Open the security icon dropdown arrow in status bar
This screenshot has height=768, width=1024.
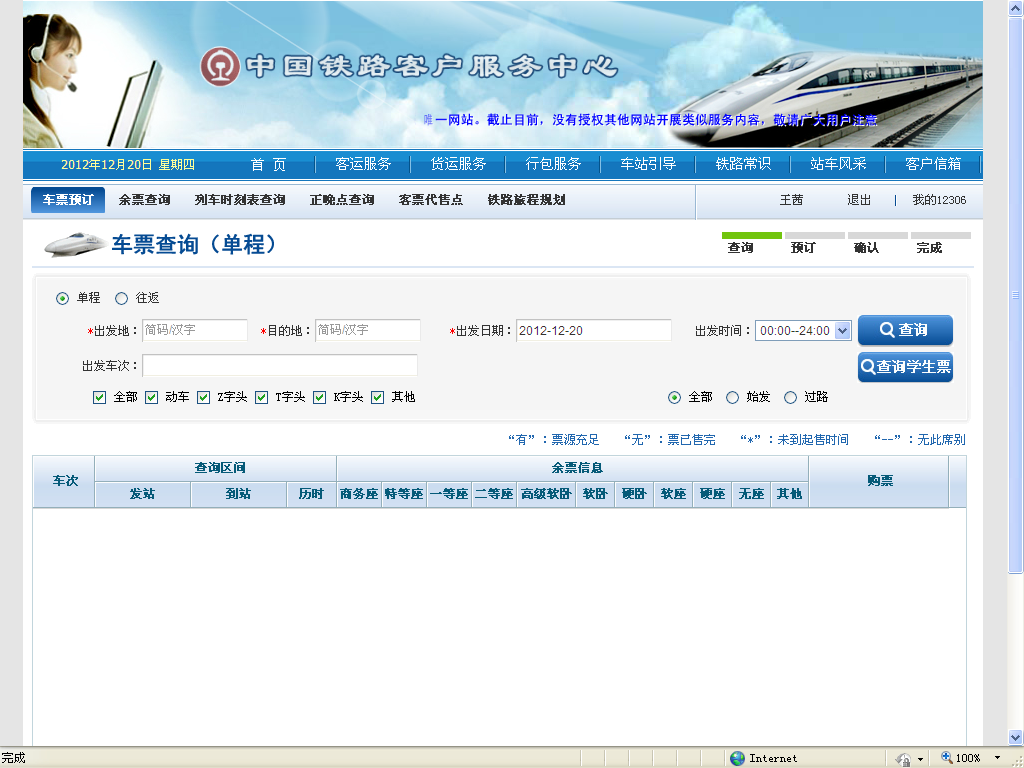[x=920, y=759]
